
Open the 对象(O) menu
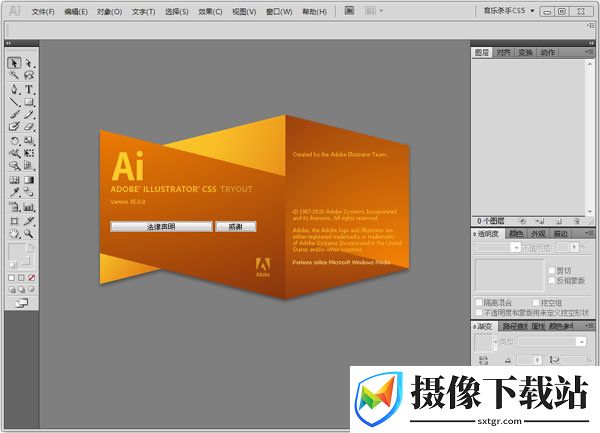tap(109, 12)
